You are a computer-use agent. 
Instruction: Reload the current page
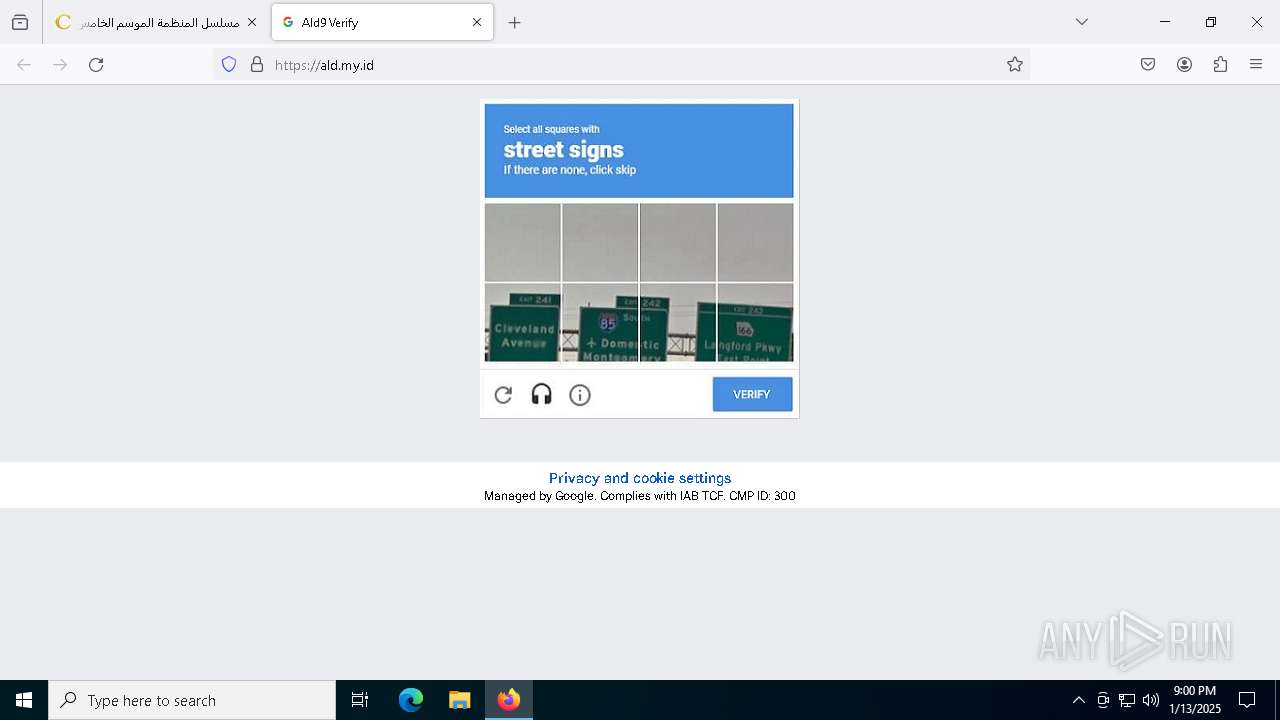coord(96,65)
